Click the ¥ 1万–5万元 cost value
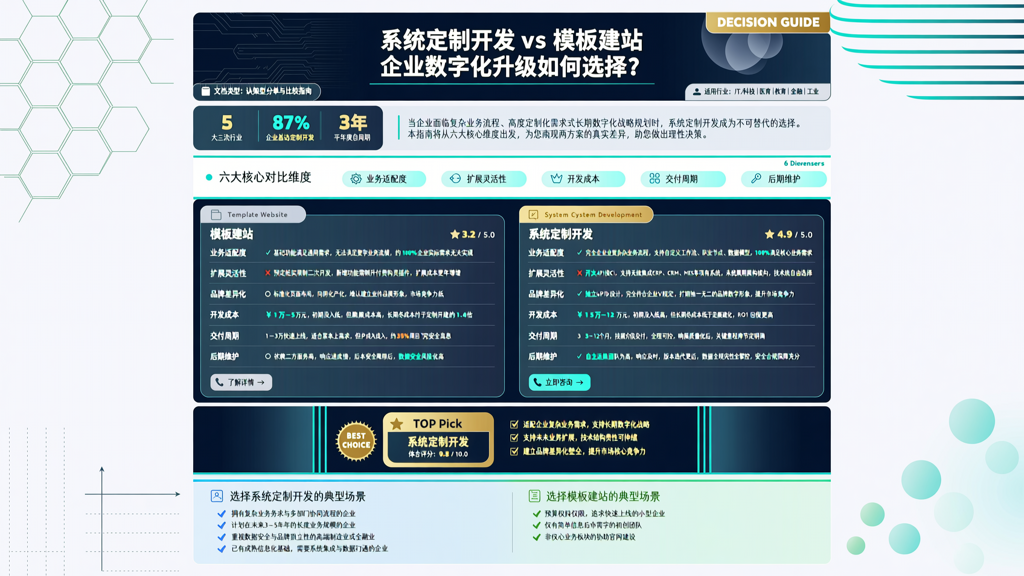The height and width of the screenshot is (576, 1024). tap(287, 315)
